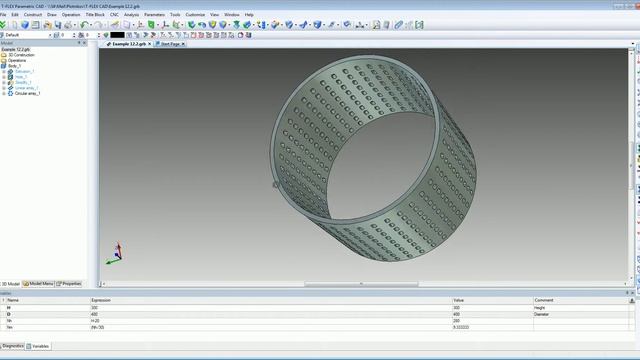Click the yellow-blue shield Boolean icon
640x360 pixels.
pyautogui.click(x=212, y=25)
